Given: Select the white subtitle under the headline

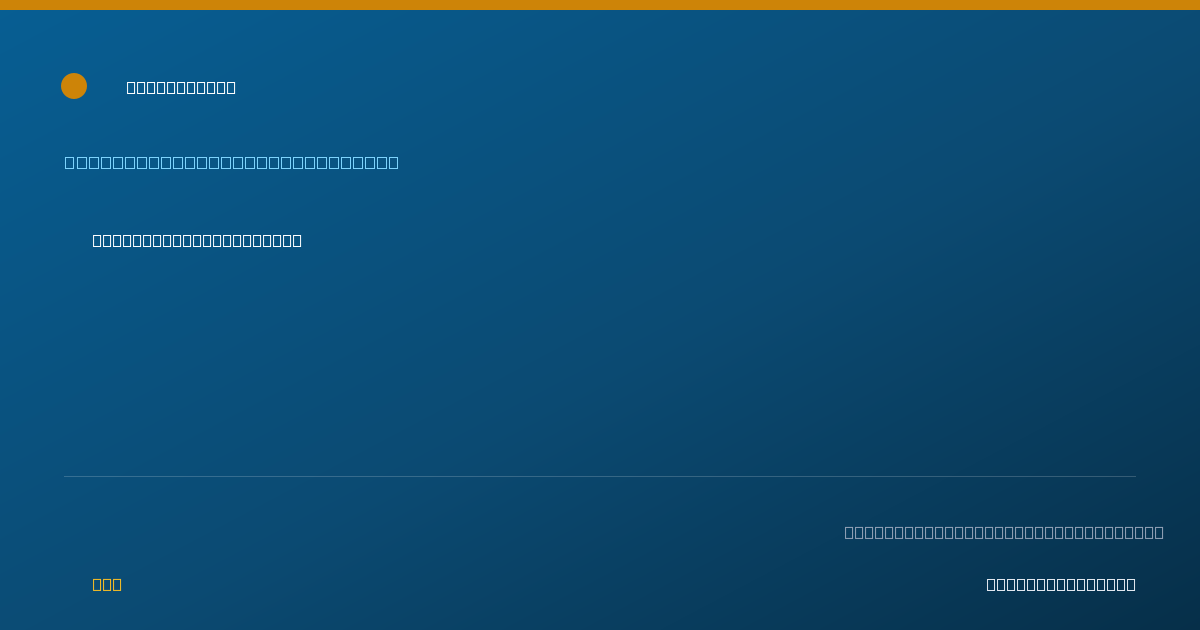Looking at the screenshot, I should tap(197, 240).
